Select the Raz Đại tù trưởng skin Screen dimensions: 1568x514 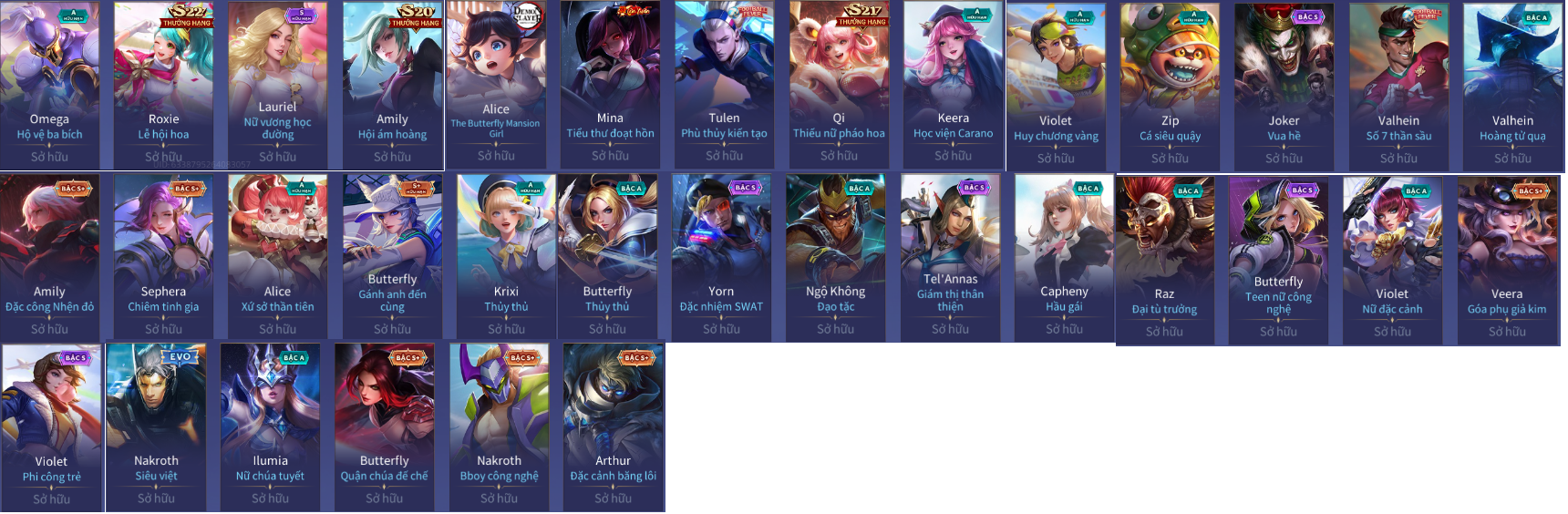click(1165, 261)
